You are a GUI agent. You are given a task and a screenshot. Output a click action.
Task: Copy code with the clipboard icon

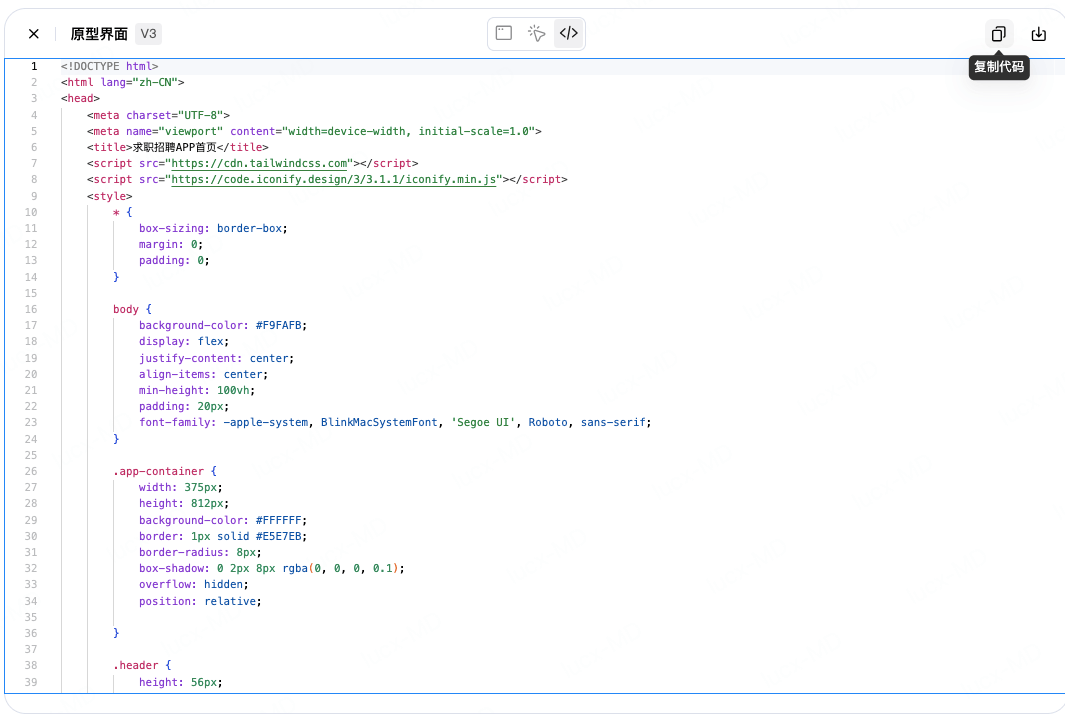(x=998, y=34)
